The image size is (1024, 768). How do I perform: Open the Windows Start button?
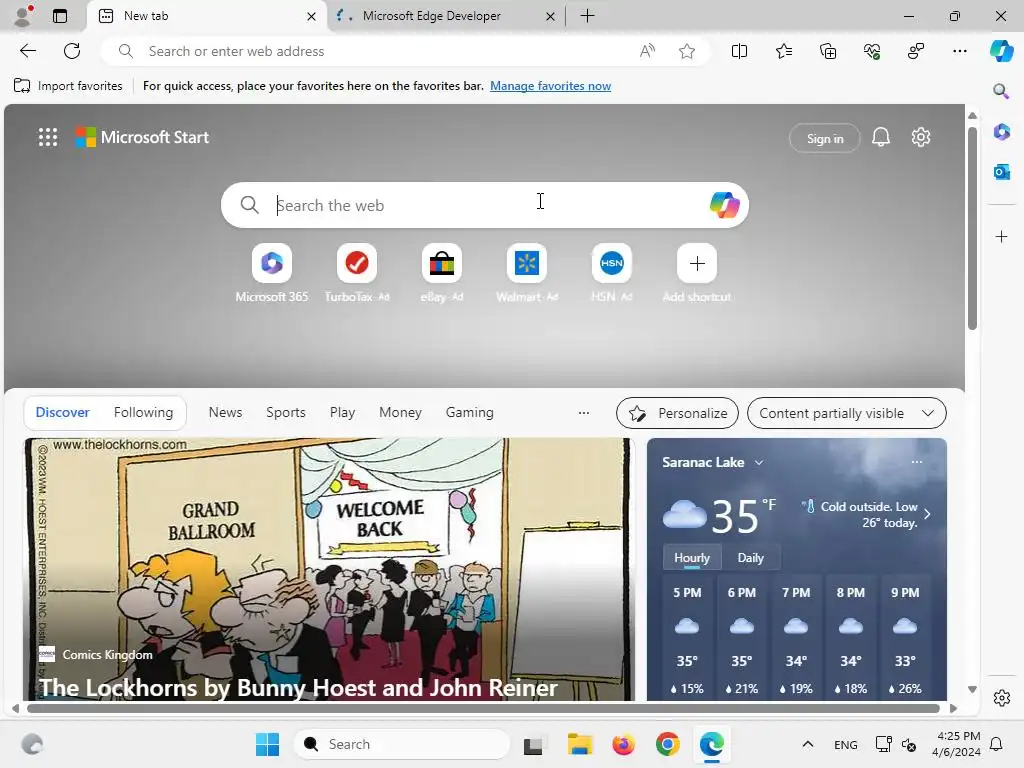(267, 744)
